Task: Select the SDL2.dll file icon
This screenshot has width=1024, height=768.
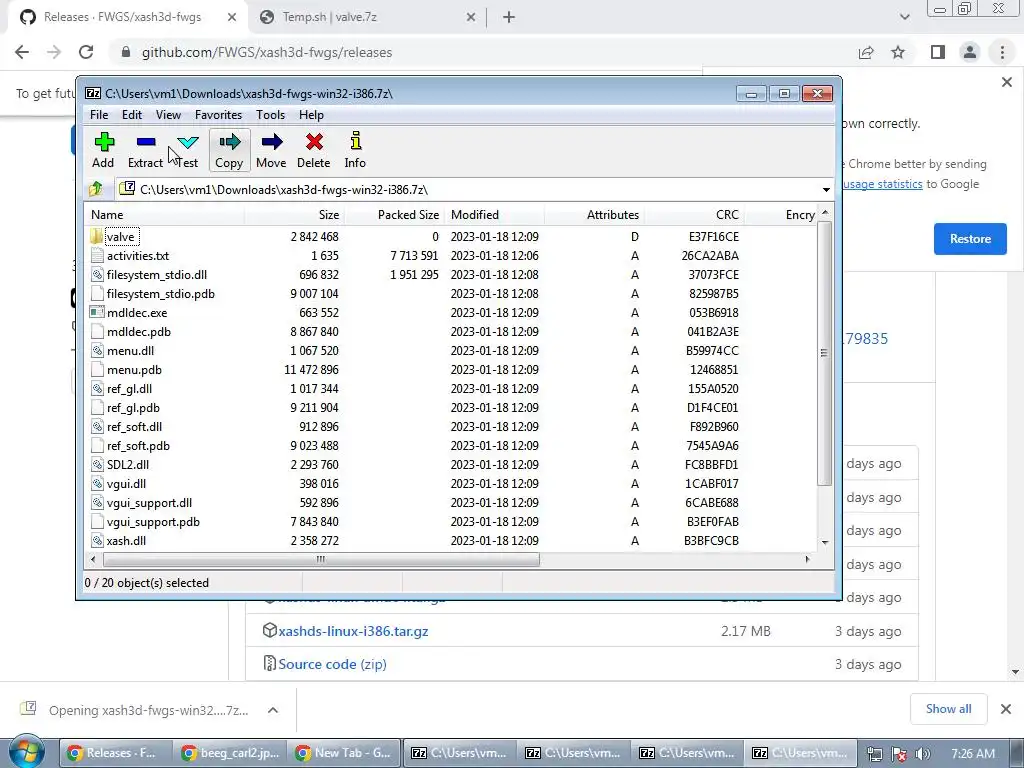Action: pyautogui.click(x=97, y=464)
